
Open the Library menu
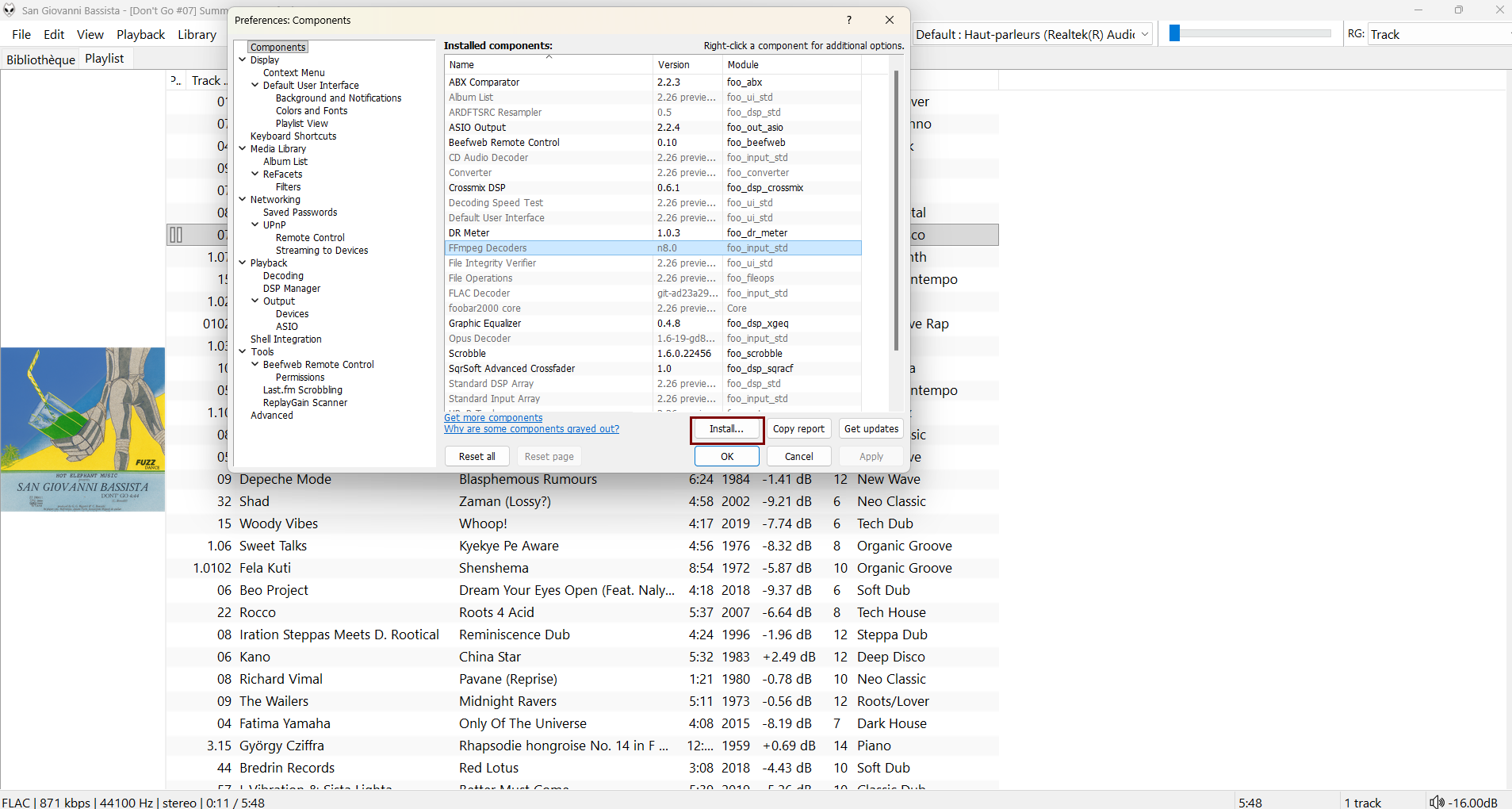(x=197, y=34)
